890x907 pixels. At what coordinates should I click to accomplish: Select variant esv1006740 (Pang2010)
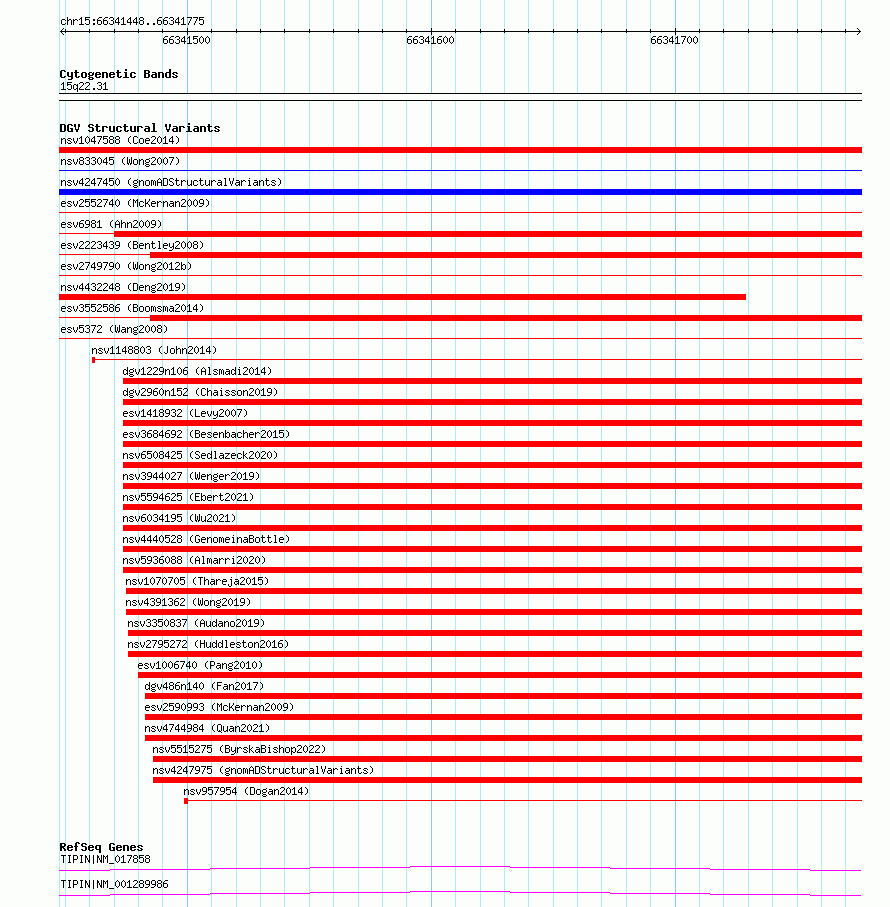click(x=200, y=665)
